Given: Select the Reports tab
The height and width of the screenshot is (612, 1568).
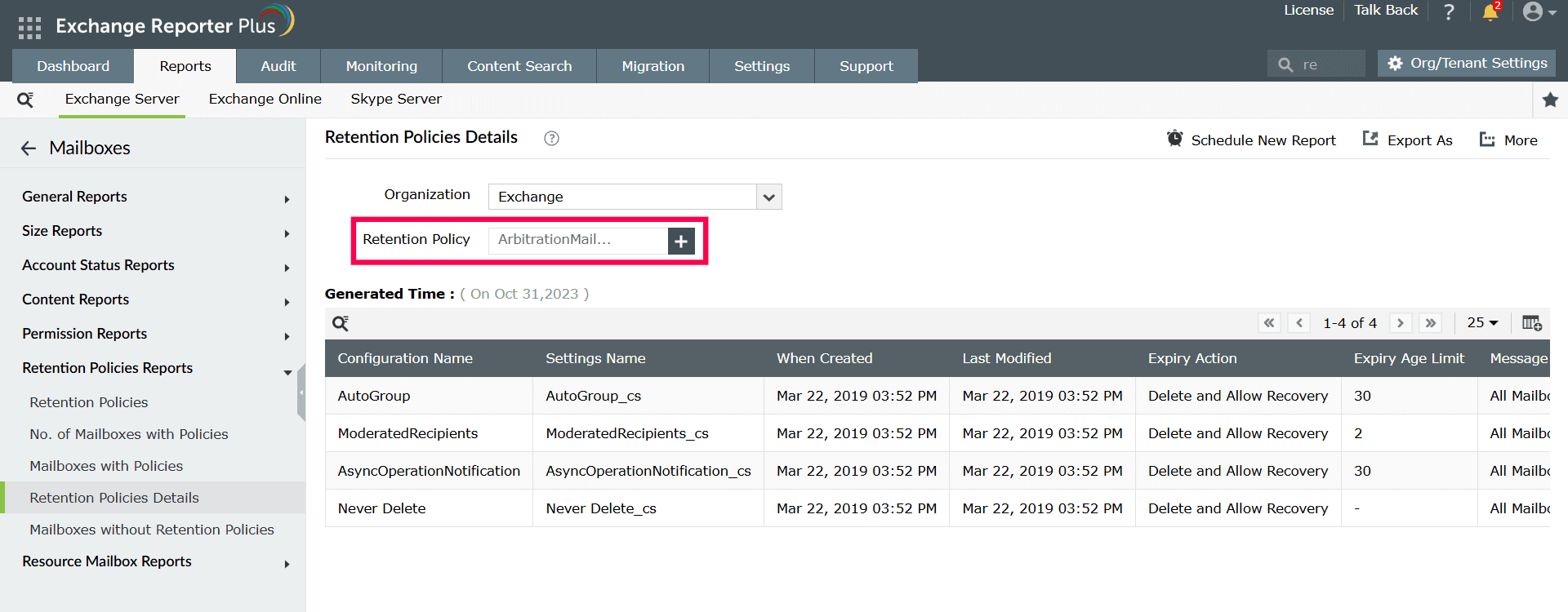Looking at the screenshot, I should pos(185,66).
